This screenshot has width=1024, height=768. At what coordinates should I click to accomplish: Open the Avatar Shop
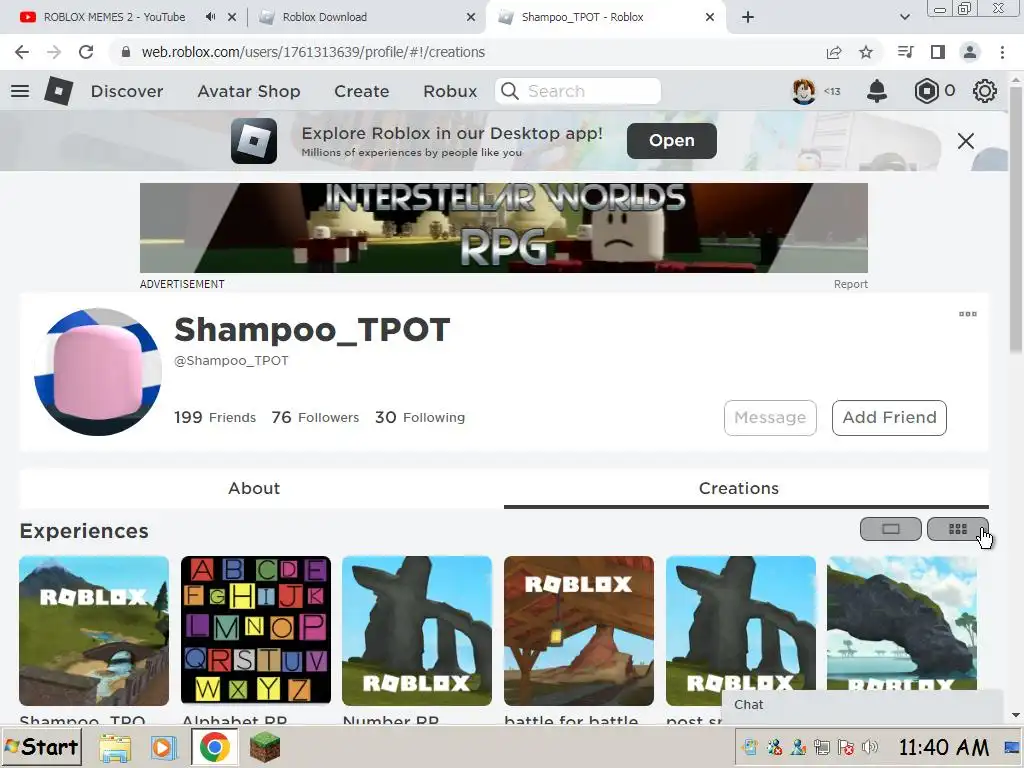pyautogui.click(x=249, y=91)
